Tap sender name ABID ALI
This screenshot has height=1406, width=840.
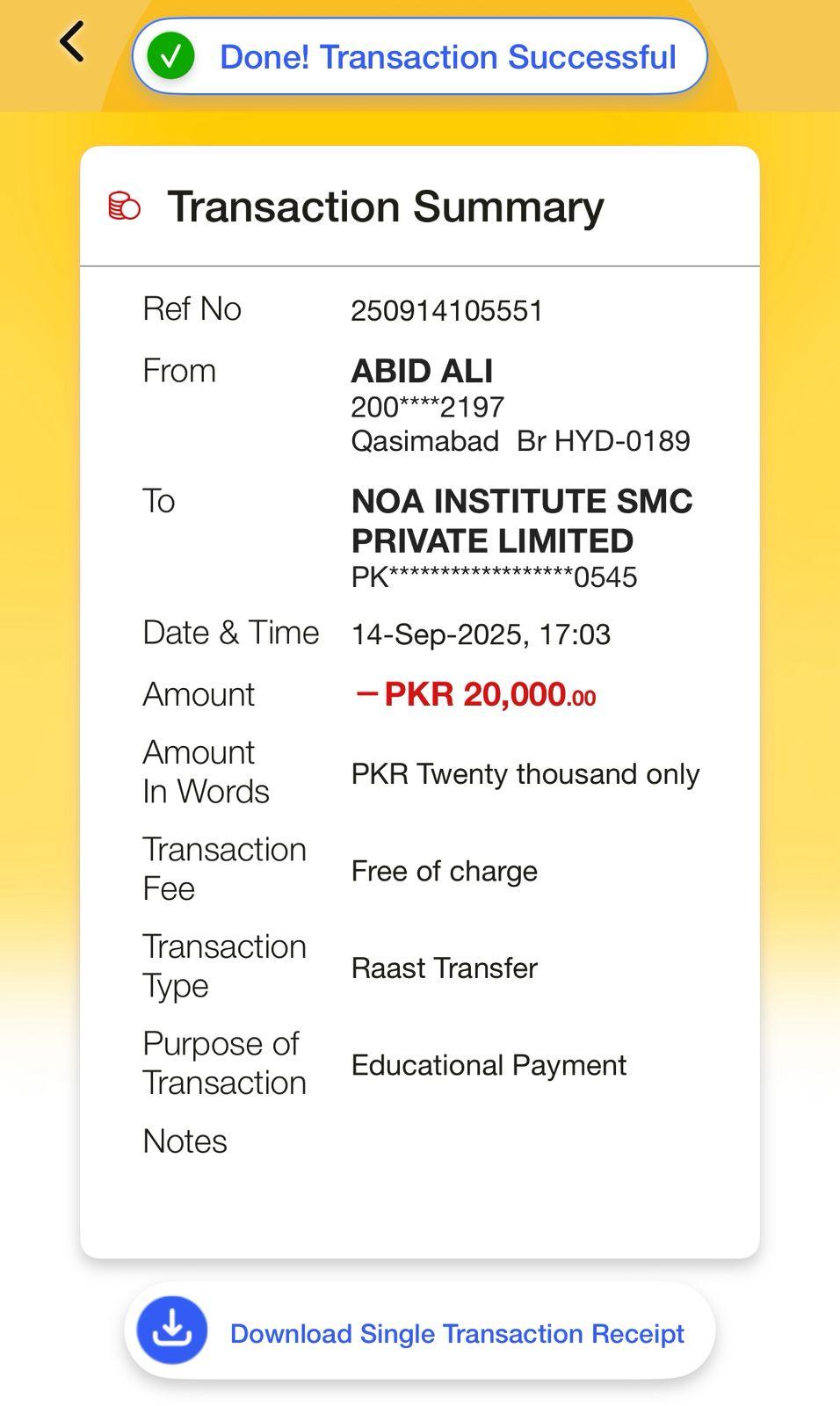point(422,371)
